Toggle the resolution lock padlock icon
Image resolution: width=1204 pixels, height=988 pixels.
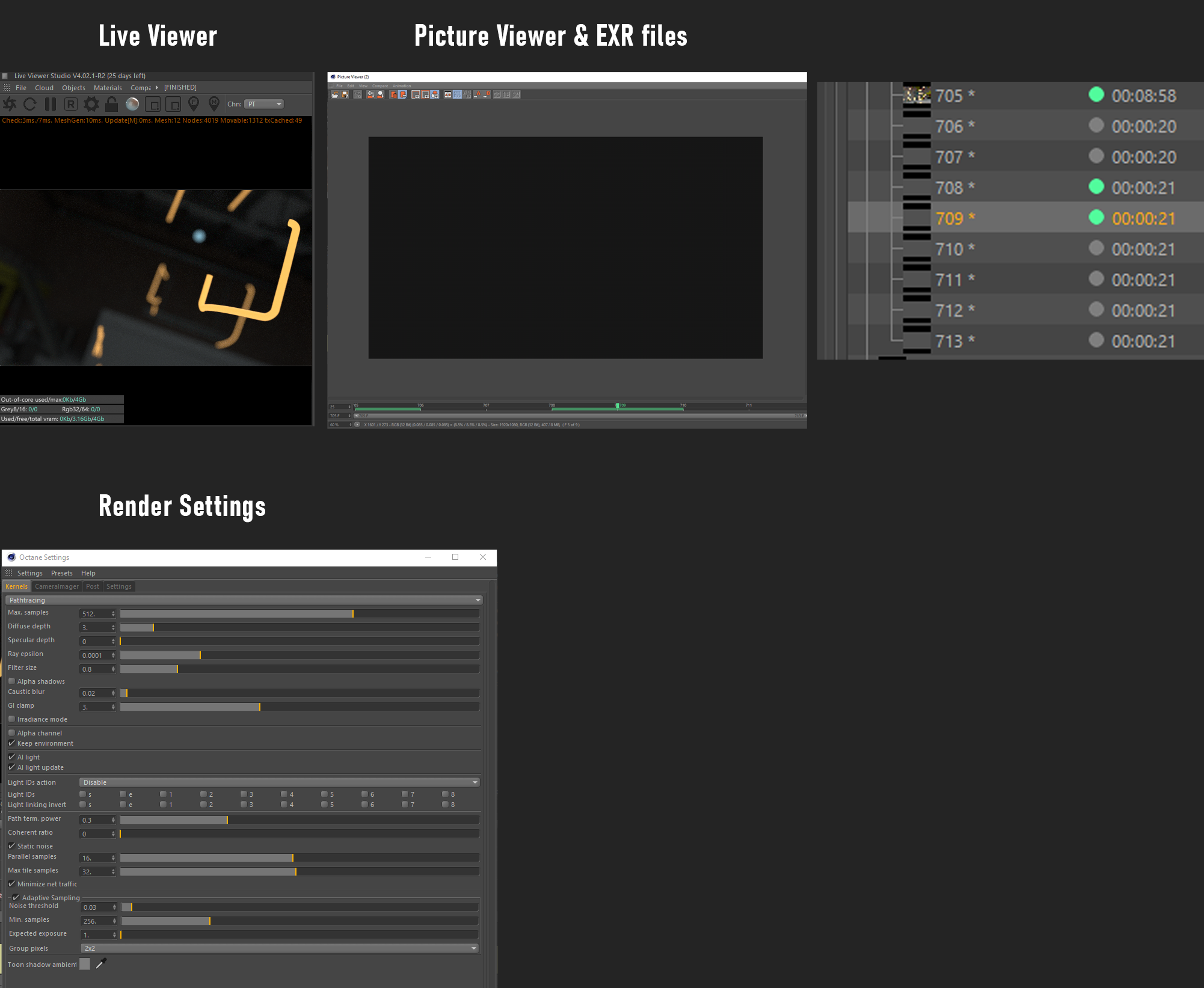tap(111, 104)
